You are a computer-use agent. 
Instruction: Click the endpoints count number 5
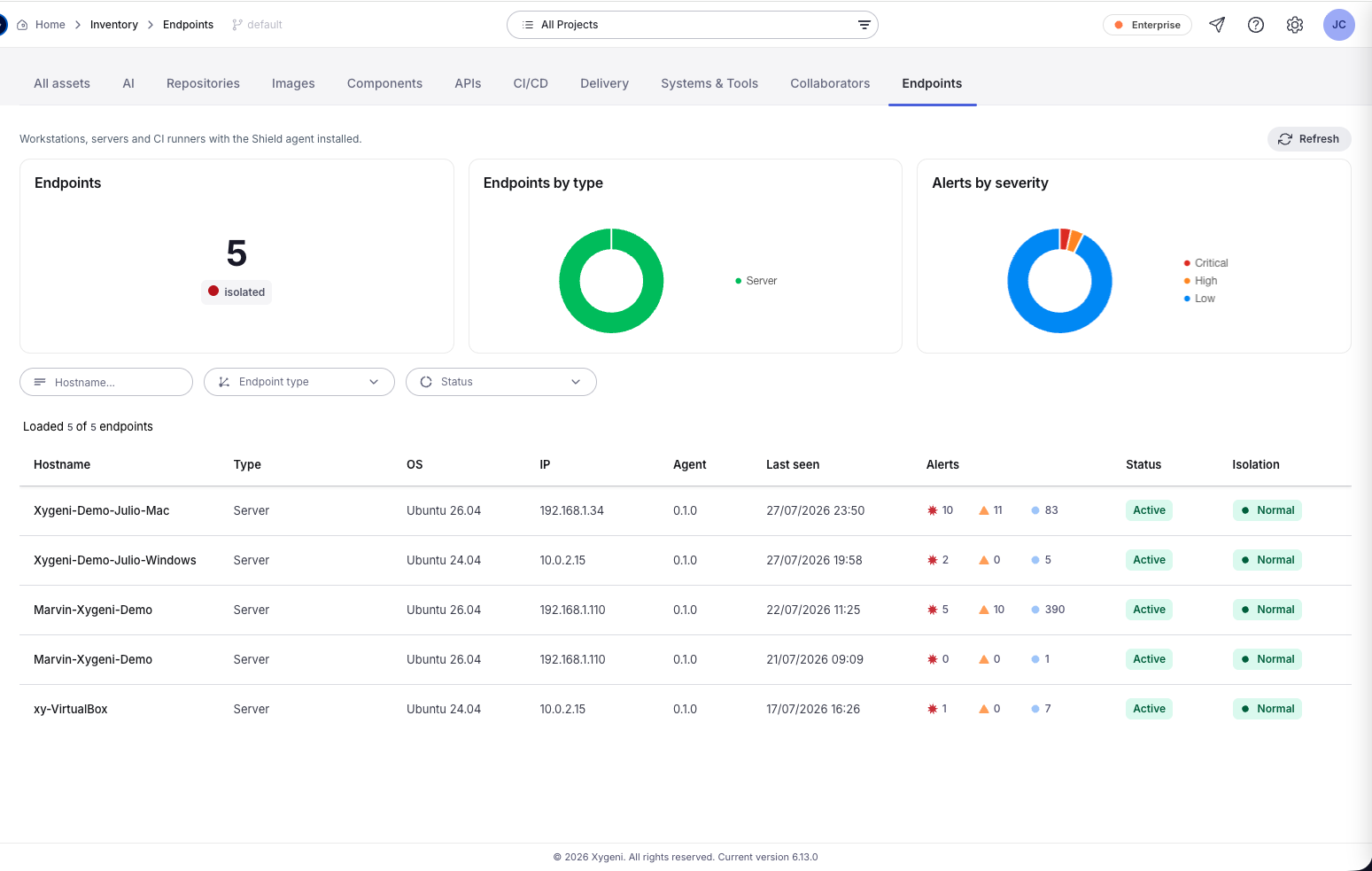point(236,253)
